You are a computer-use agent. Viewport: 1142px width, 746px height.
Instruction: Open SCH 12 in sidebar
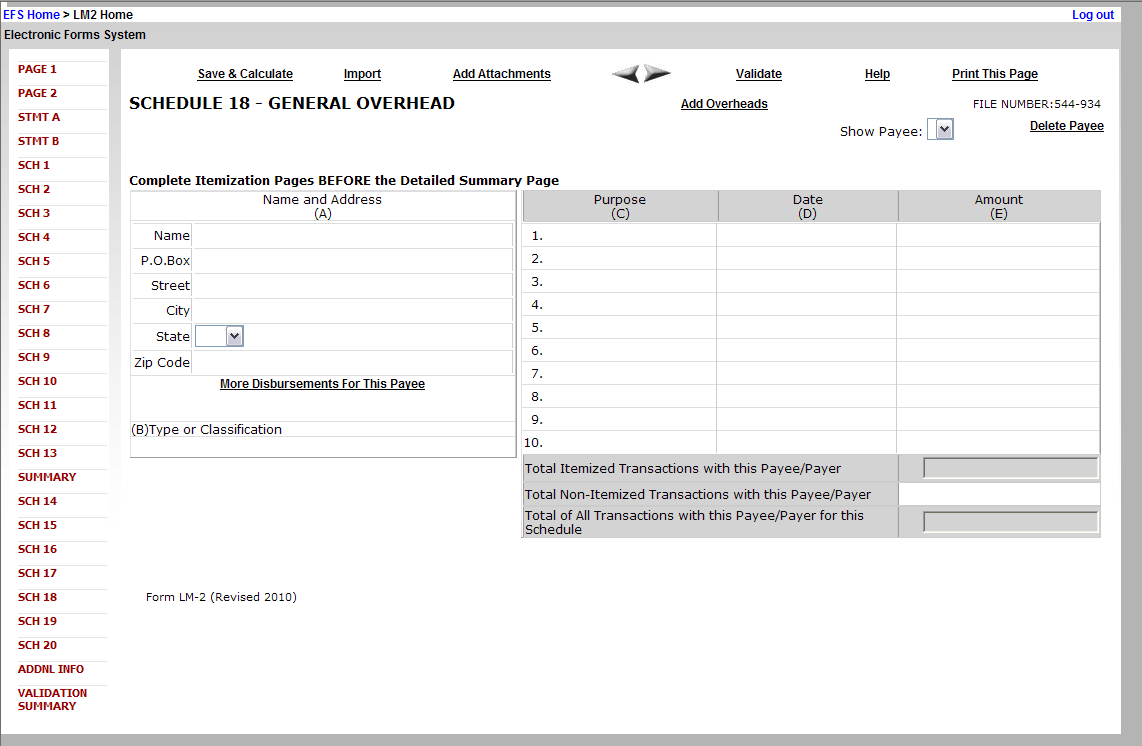(x=37, y=430)
